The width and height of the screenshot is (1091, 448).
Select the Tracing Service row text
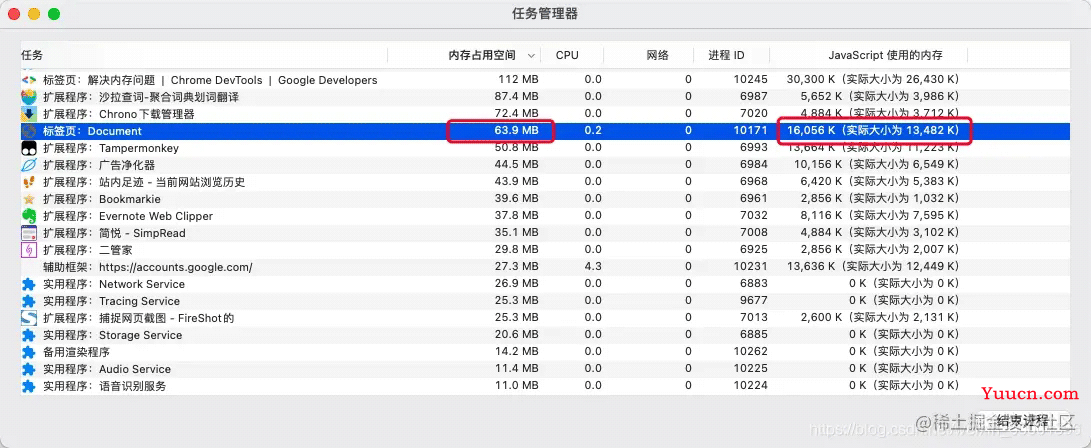(111, 301)
